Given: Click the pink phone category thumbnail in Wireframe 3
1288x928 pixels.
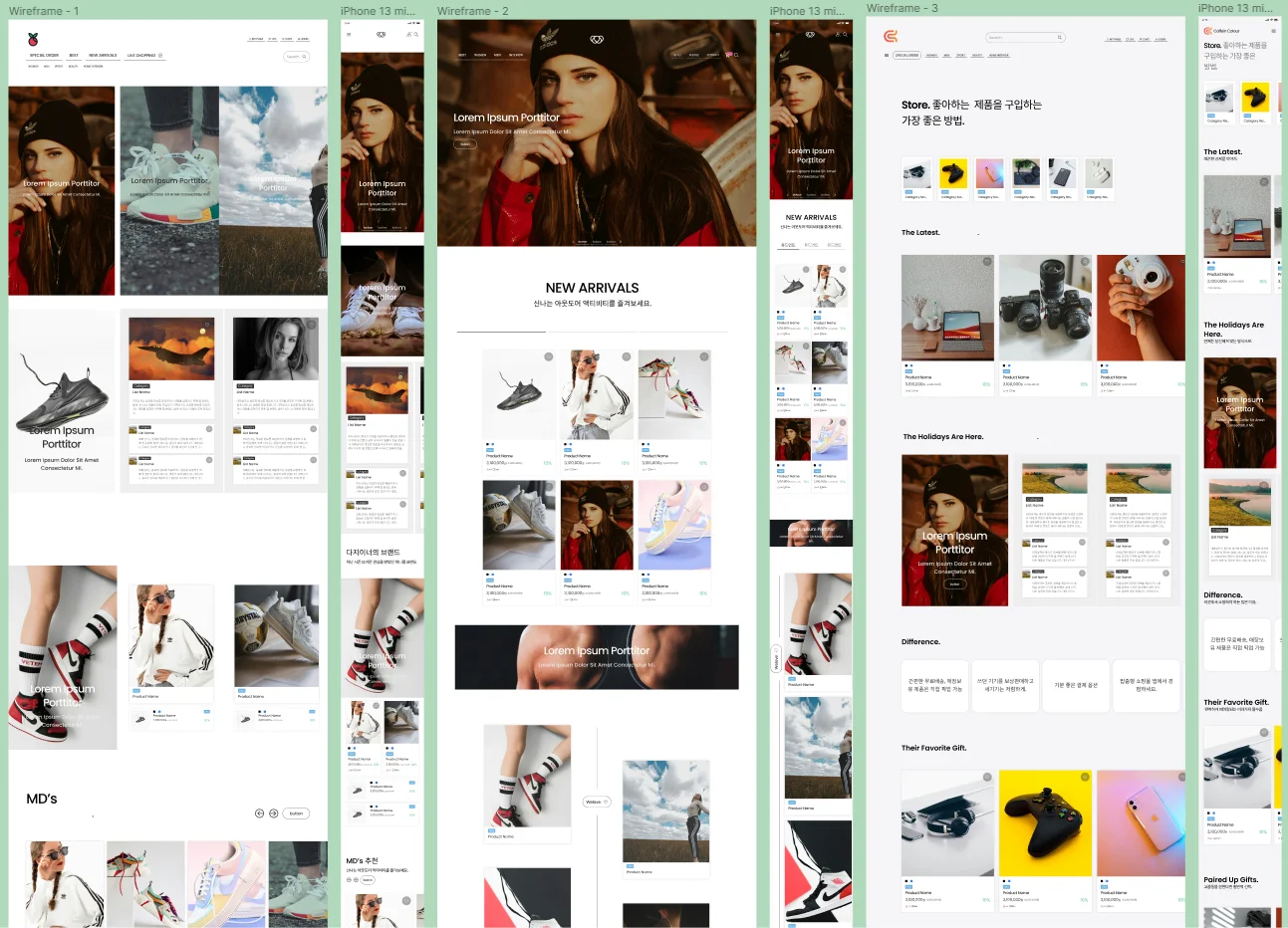Looking at the screenshot, I should click(x=988, y=174).
